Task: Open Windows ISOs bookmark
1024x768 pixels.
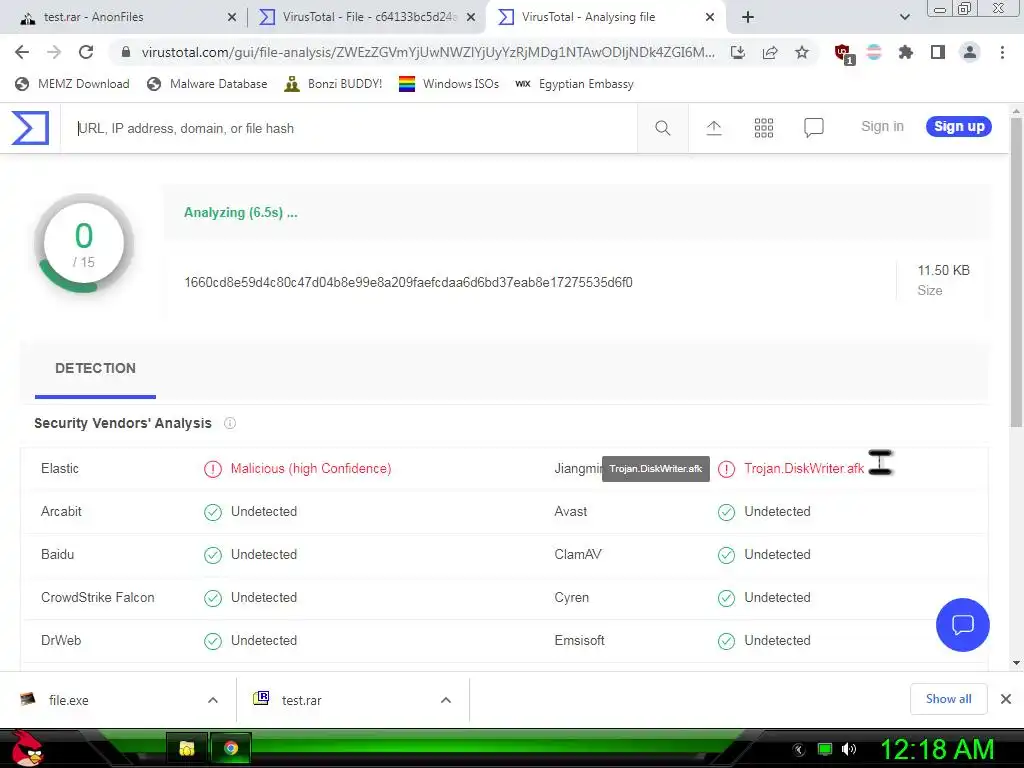Action: pos(449,84)
